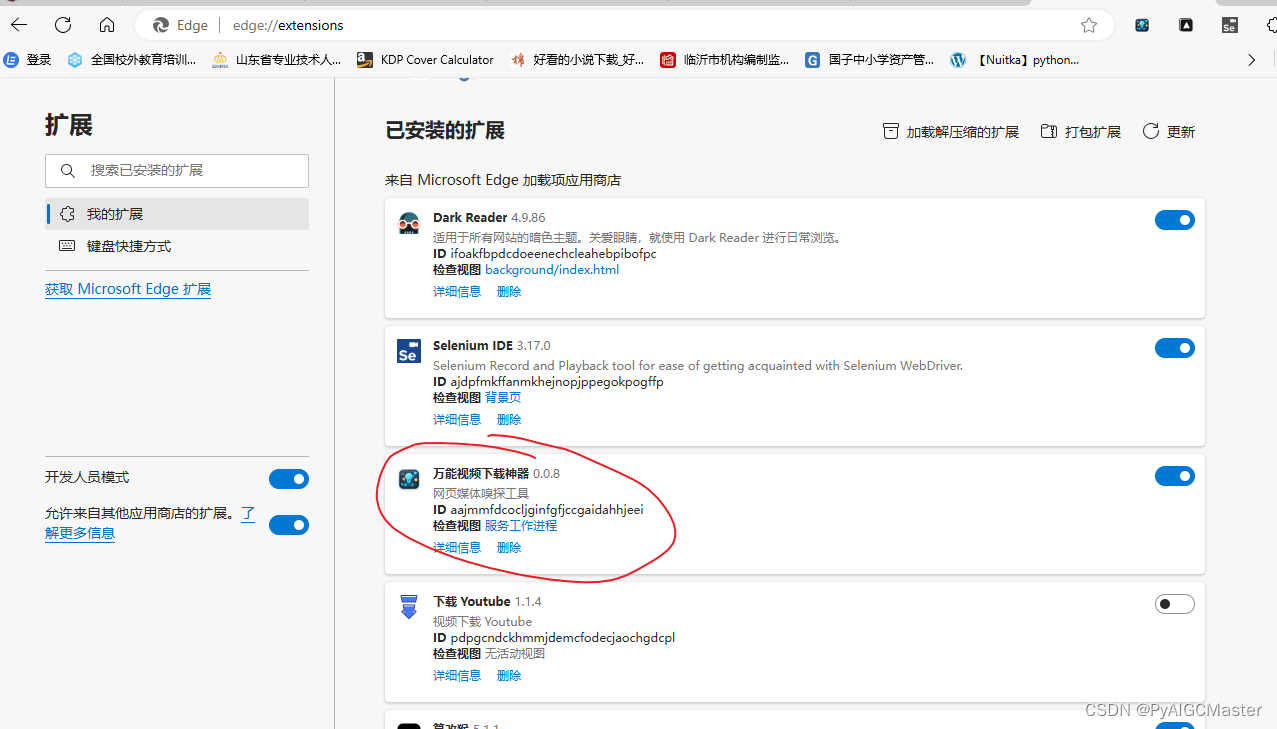This screenshot has height=729, width=1277.
Task: Toggle 开发人员模式 switch
Action: pos(289,479)
